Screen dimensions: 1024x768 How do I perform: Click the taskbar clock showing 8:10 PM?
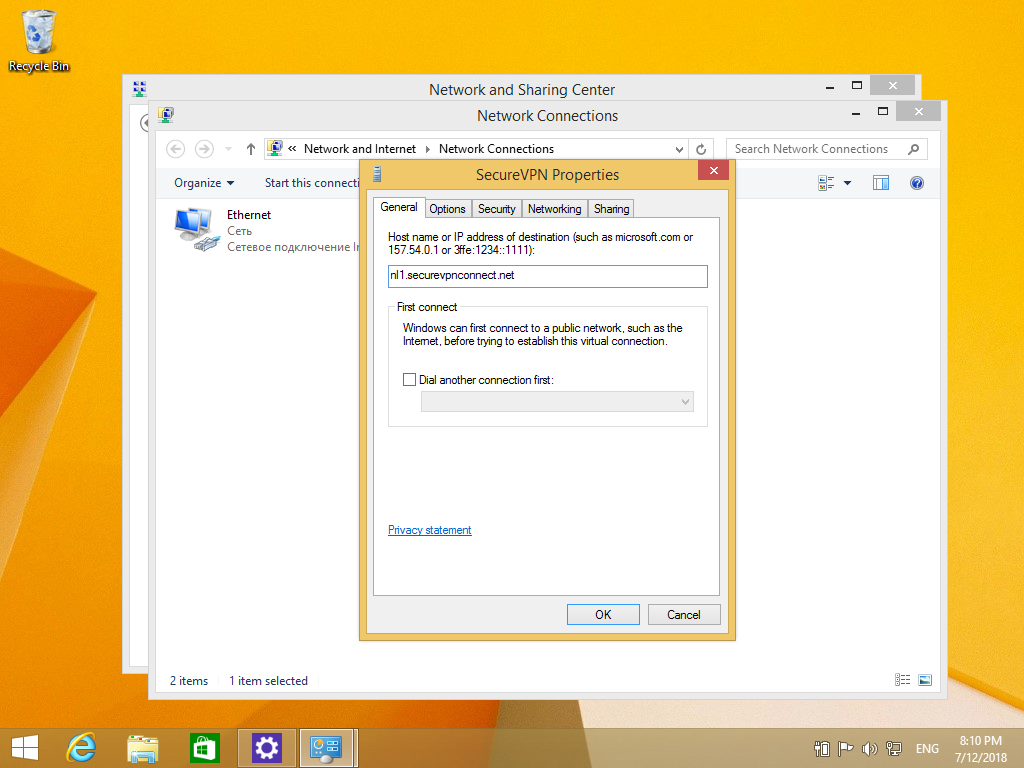(x=981, y=749)
